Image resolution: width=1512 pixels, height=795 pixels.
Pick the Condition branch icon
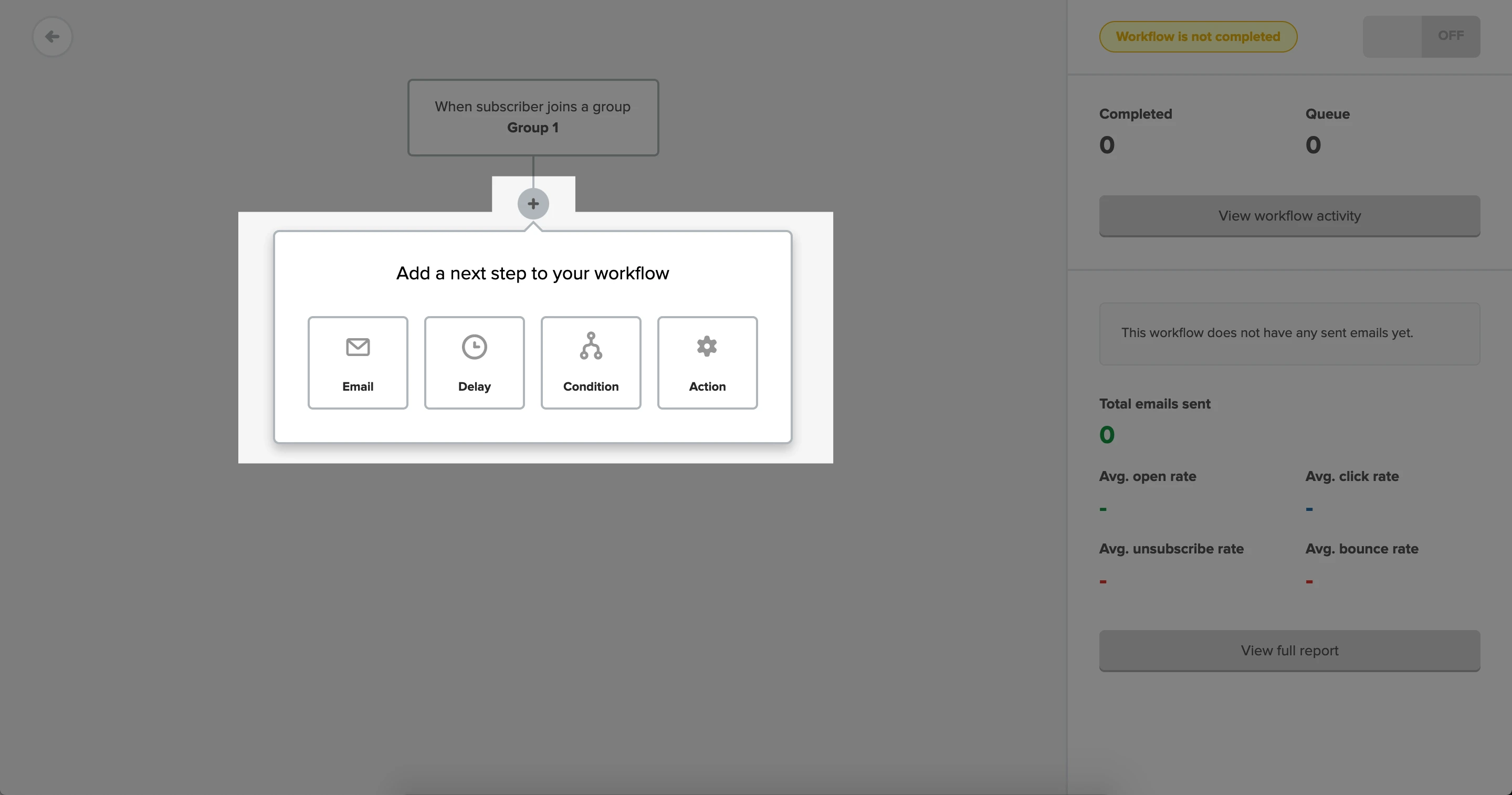tap(591, 346)
